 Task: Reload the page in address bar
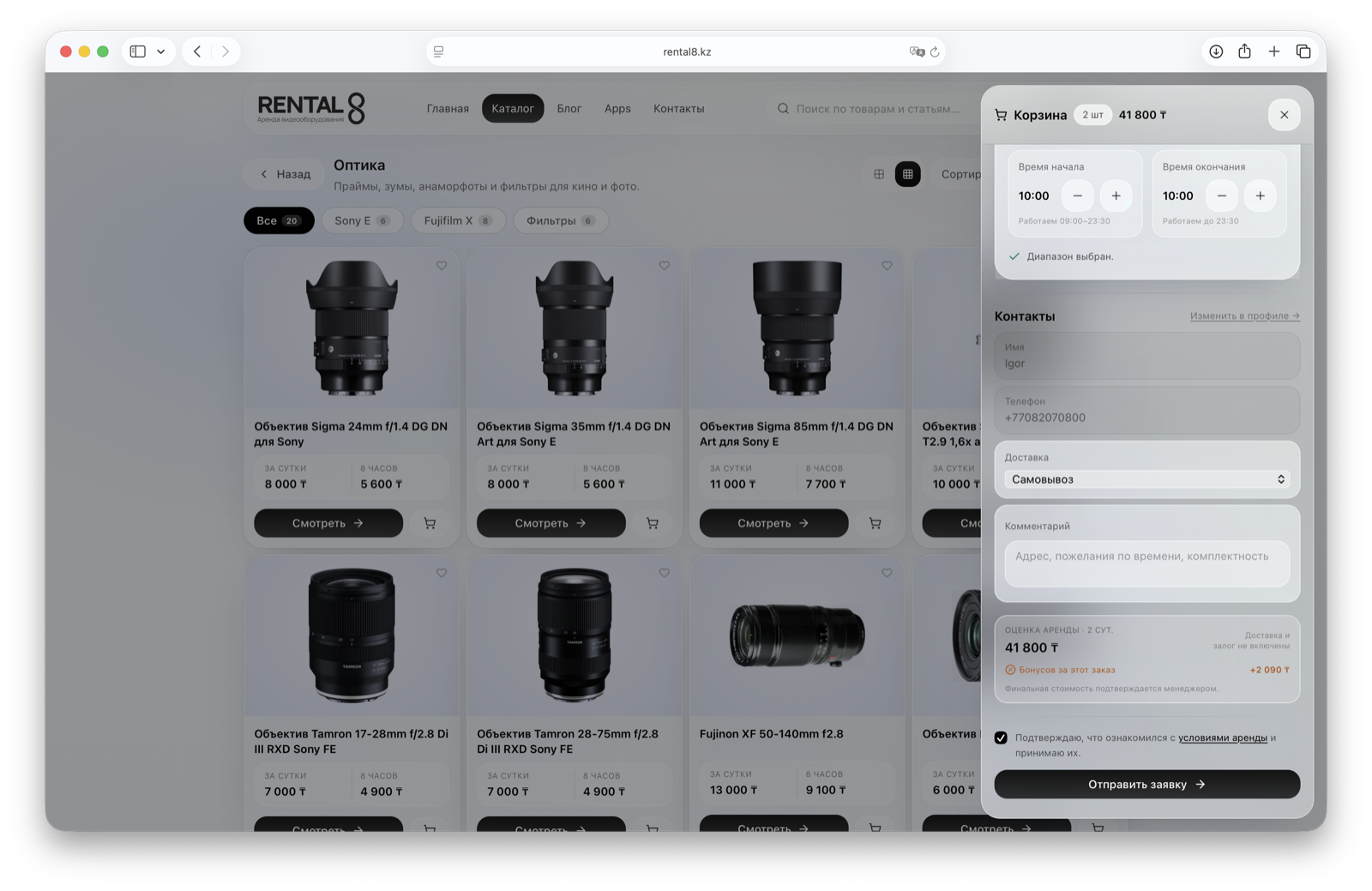[x=935, y=51]
